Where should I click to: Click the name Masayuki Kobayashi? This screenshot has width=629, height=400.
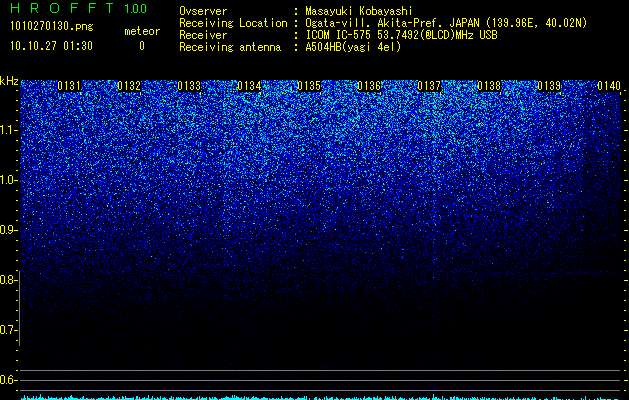[359, 11]
